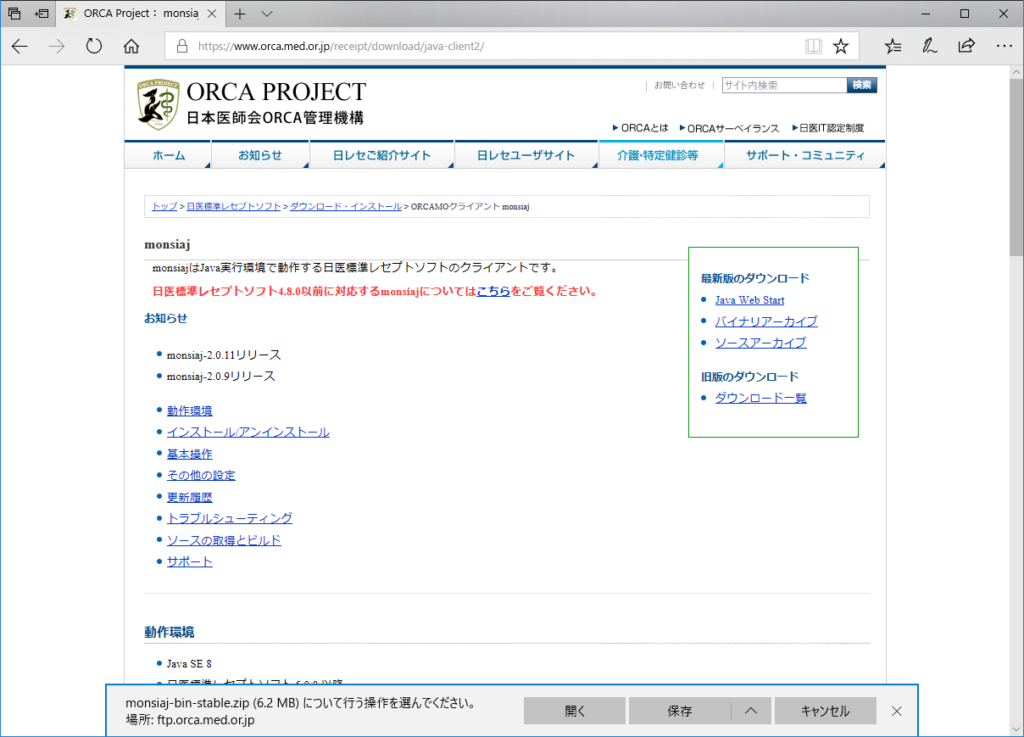The height and width of the screenshot is (737, 1024).
Task: Open ソースアーカイブ download link
Action: tap(760, 343)
